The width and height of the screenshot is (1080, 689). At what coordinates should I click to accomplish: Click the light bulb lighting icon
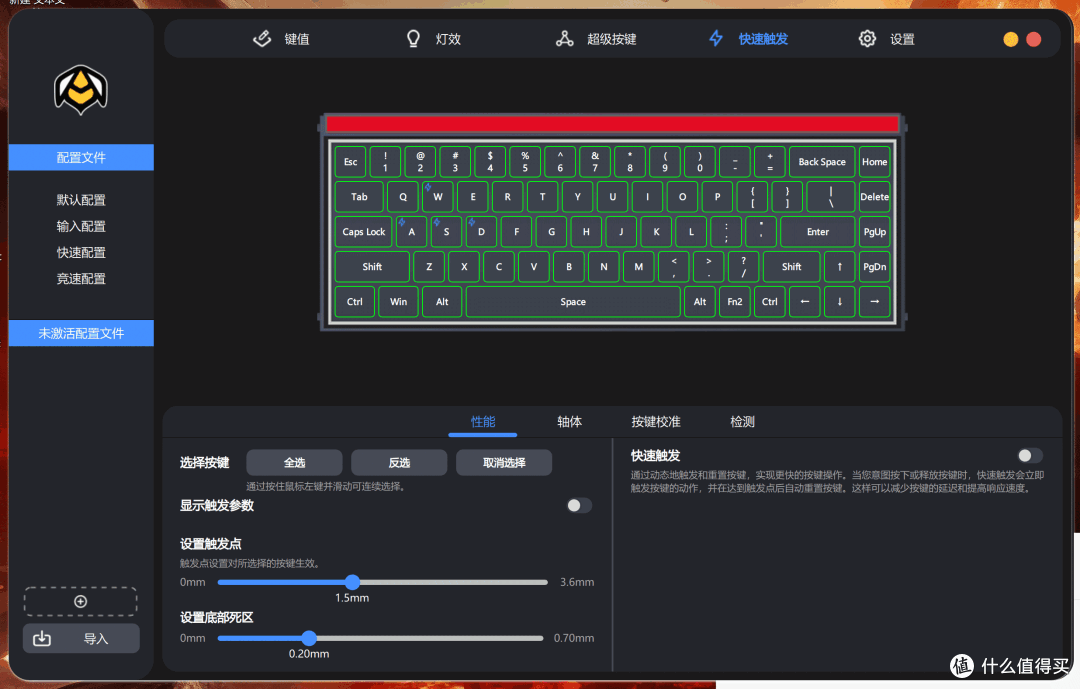pyautogui.click(x=413, y=39)
